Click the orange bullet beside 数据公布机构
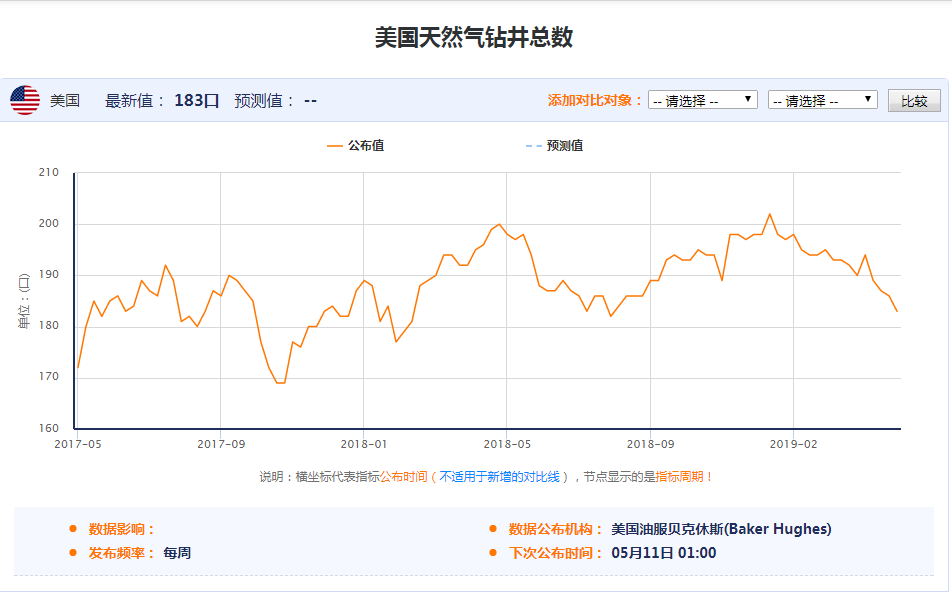The height and width of the screenshot is (594, 952). click(492, 529)
